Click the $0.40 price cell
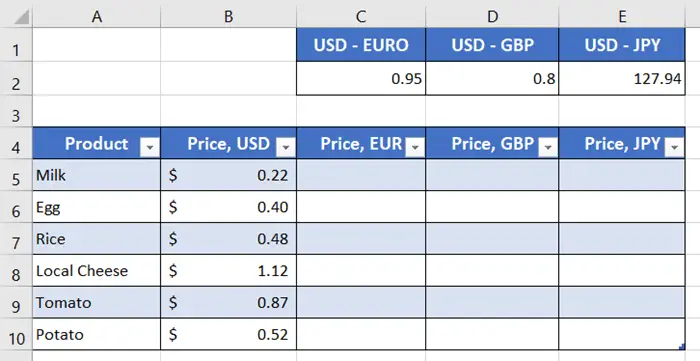700x361 pixels. point(229,207)
